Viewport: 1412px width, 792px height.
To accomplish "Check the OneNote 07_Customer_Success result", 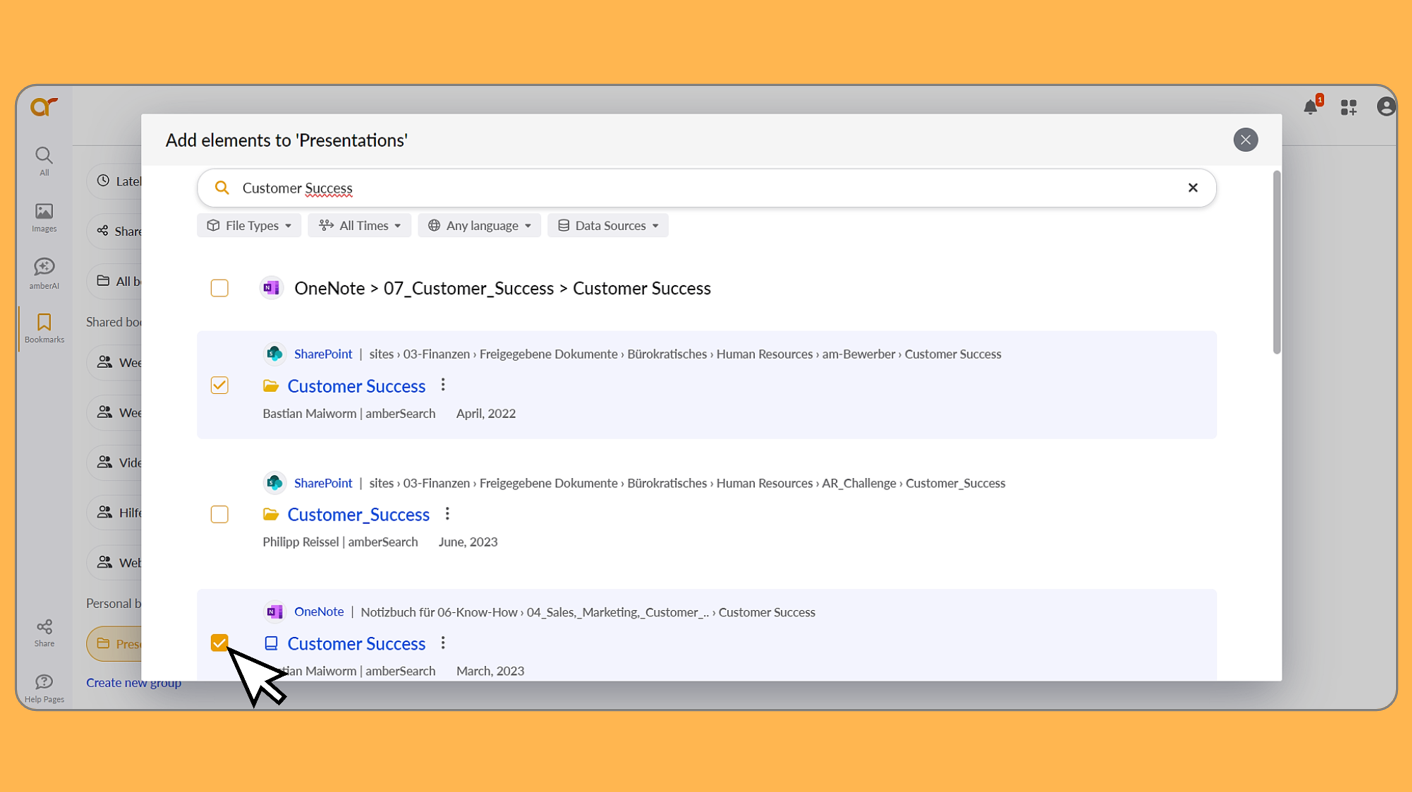I will click(x=220, y=288).
